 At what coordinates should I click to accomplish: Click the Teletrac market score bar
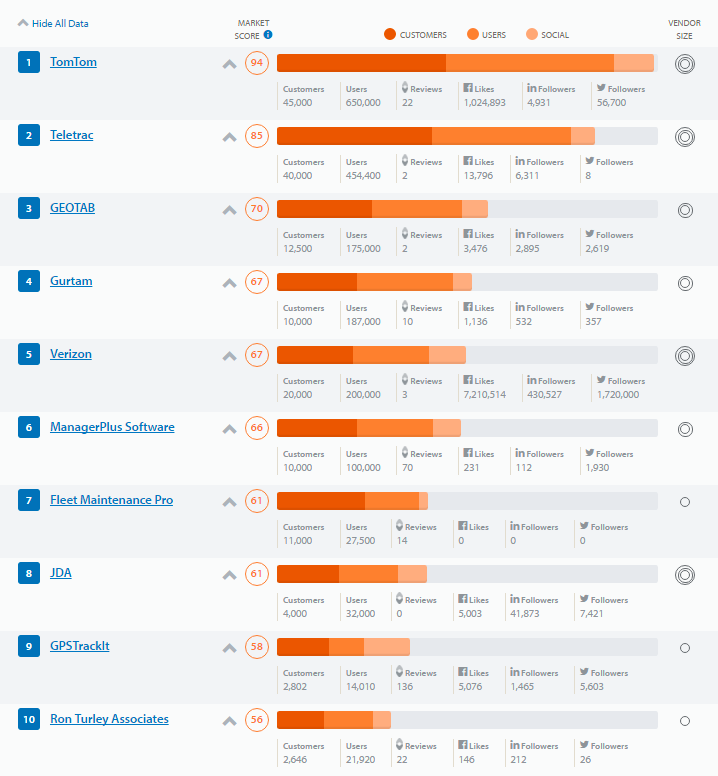pyautogui.click(x=467, y=137)
